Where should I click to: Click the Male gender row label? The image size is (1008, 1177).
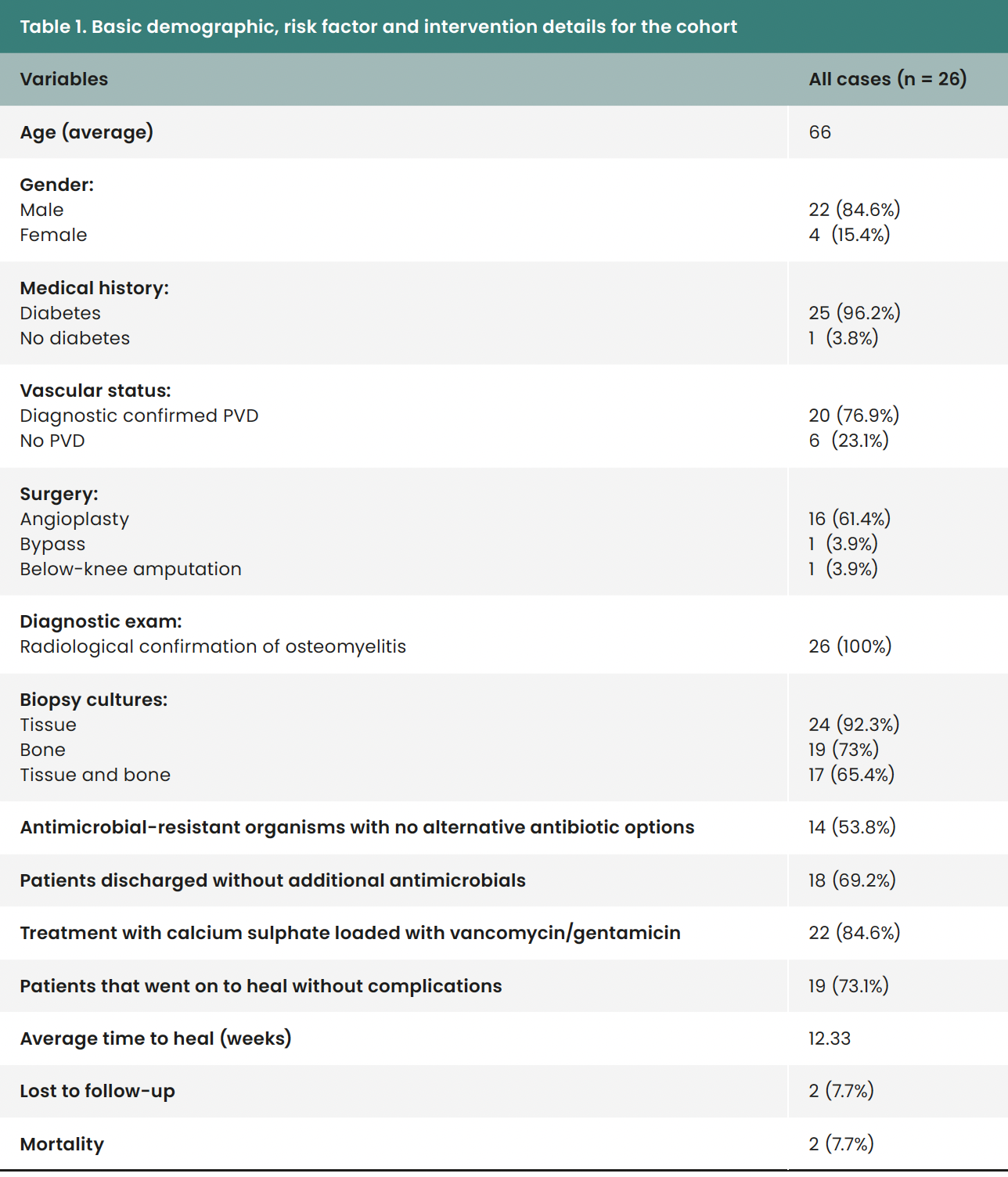click(x=42, y=210)
